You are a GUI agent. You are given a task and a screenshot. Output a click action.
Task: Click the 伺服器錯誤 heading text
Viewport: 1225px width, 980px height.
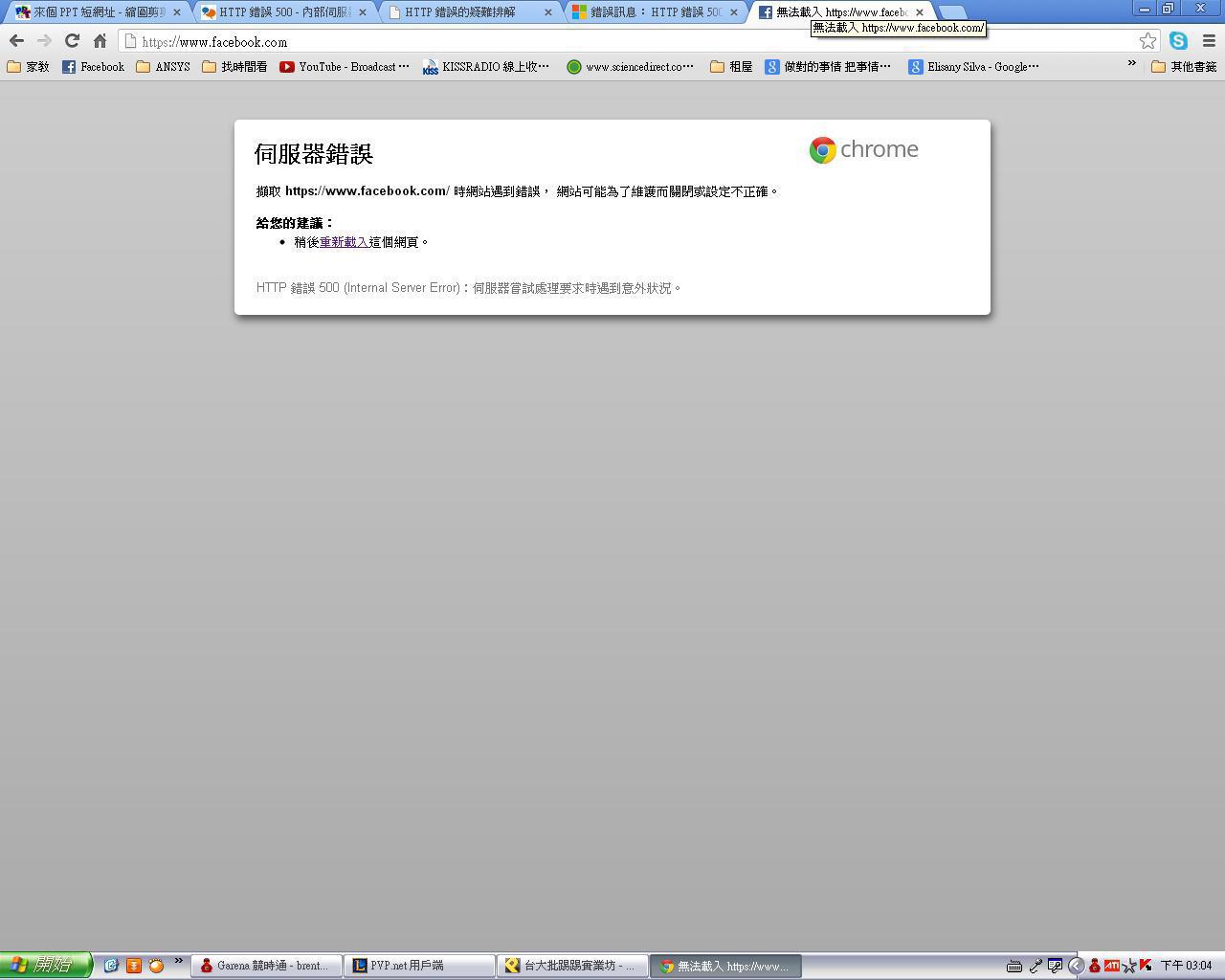(314, 154)
